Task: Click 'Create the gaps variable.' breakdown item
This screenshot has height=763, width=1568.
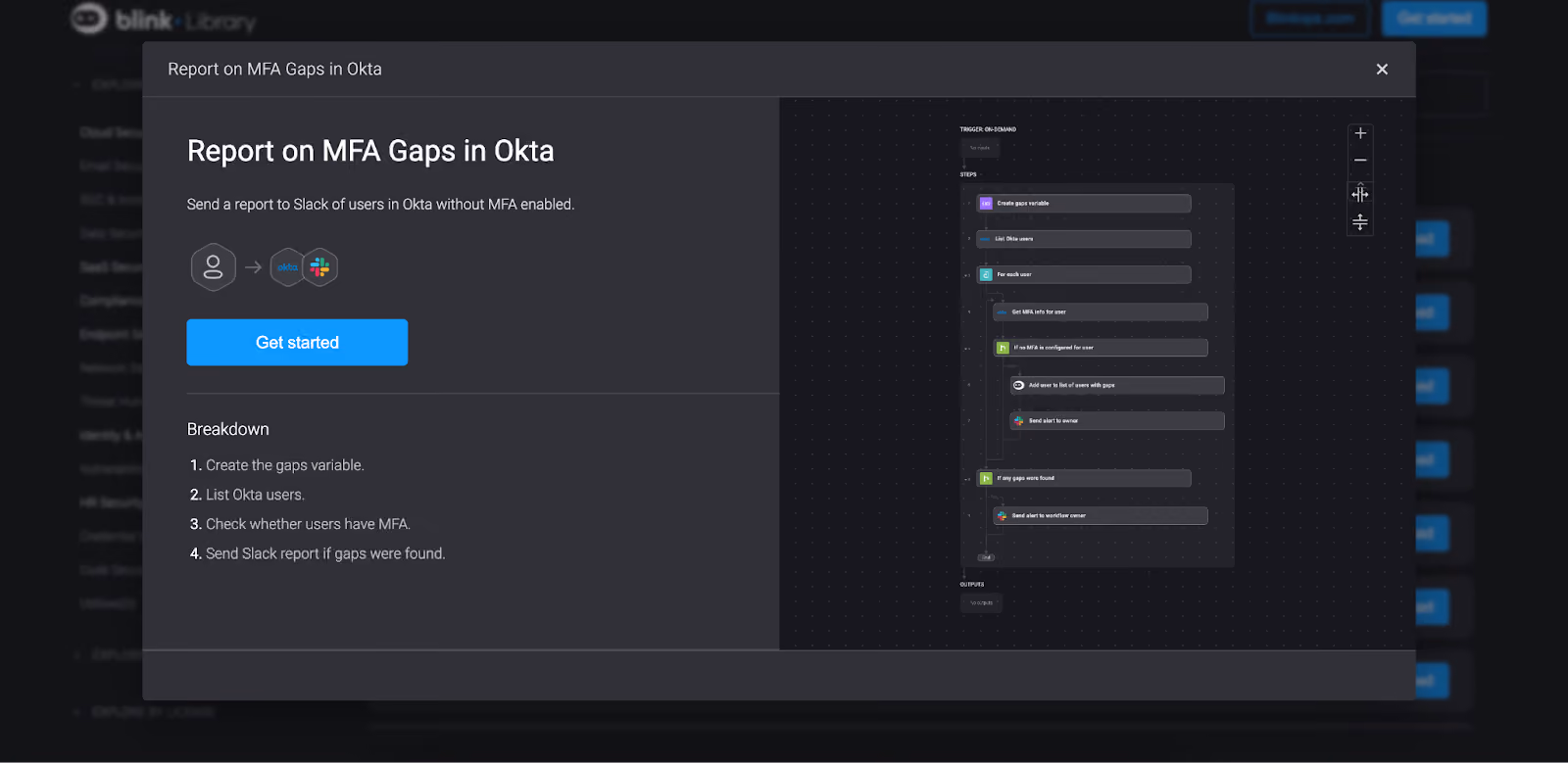Action: click(x=284, y=465)
